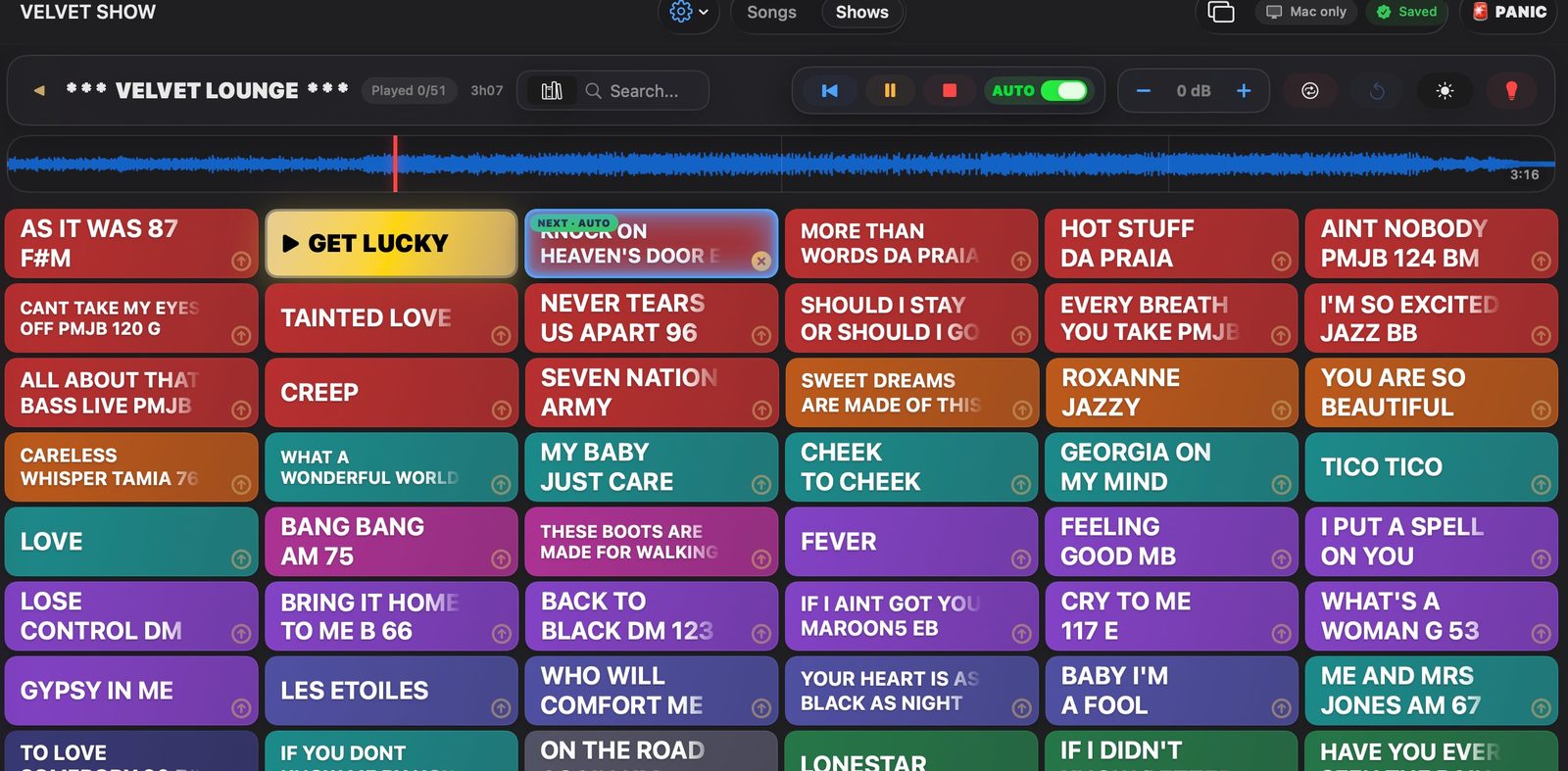Screen dimensions: 1568x771
Task: Toggle the AUTO switch off
Action: [x=1063, y=90]
